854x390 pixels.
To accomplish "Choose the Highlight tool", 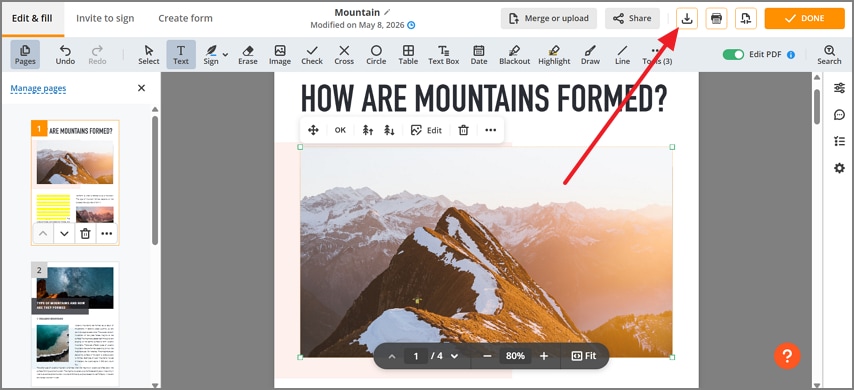I will coord(554,54).
